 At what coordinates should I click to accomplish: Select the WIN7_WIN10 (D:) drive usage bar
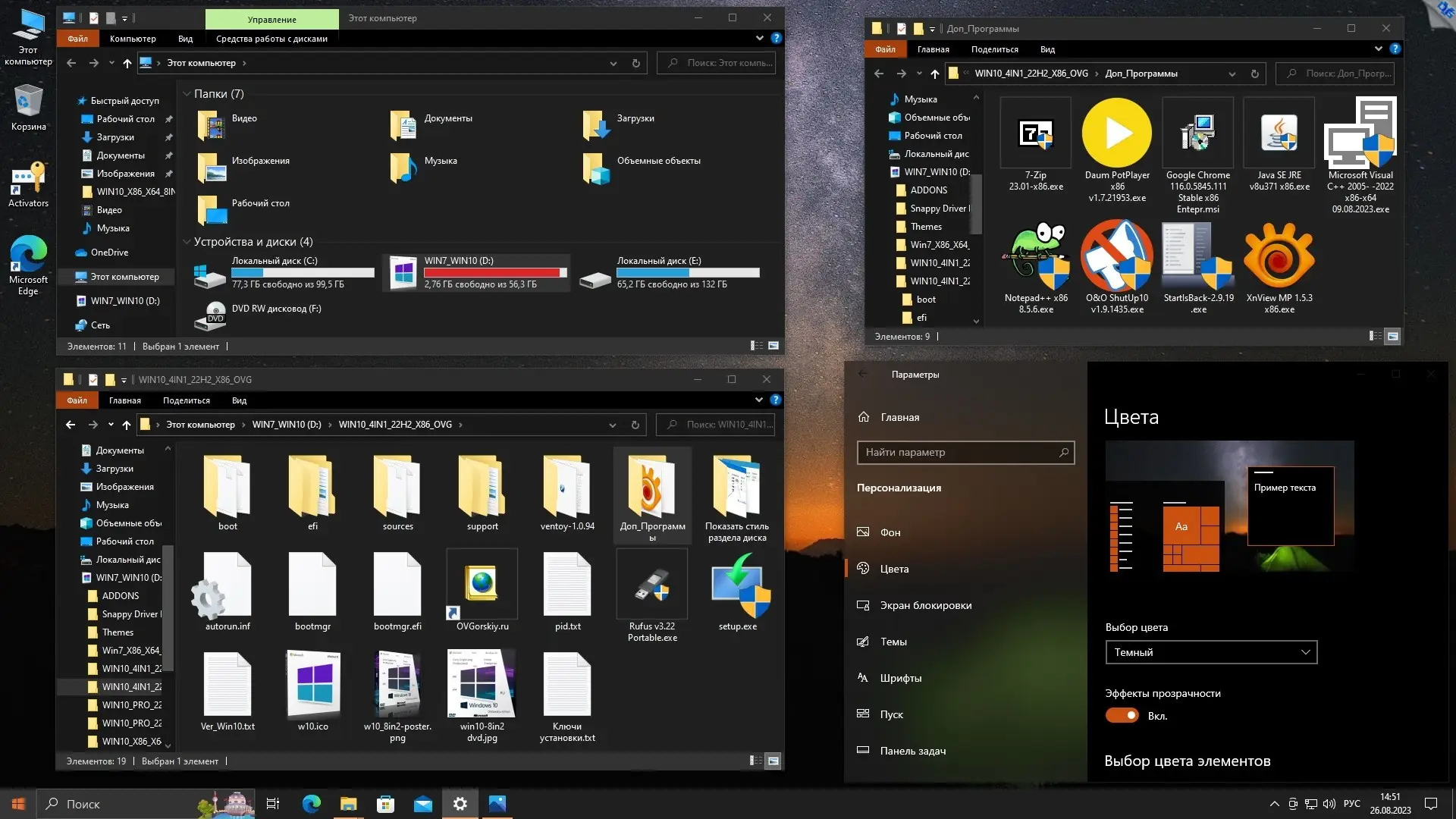point(495,273)
